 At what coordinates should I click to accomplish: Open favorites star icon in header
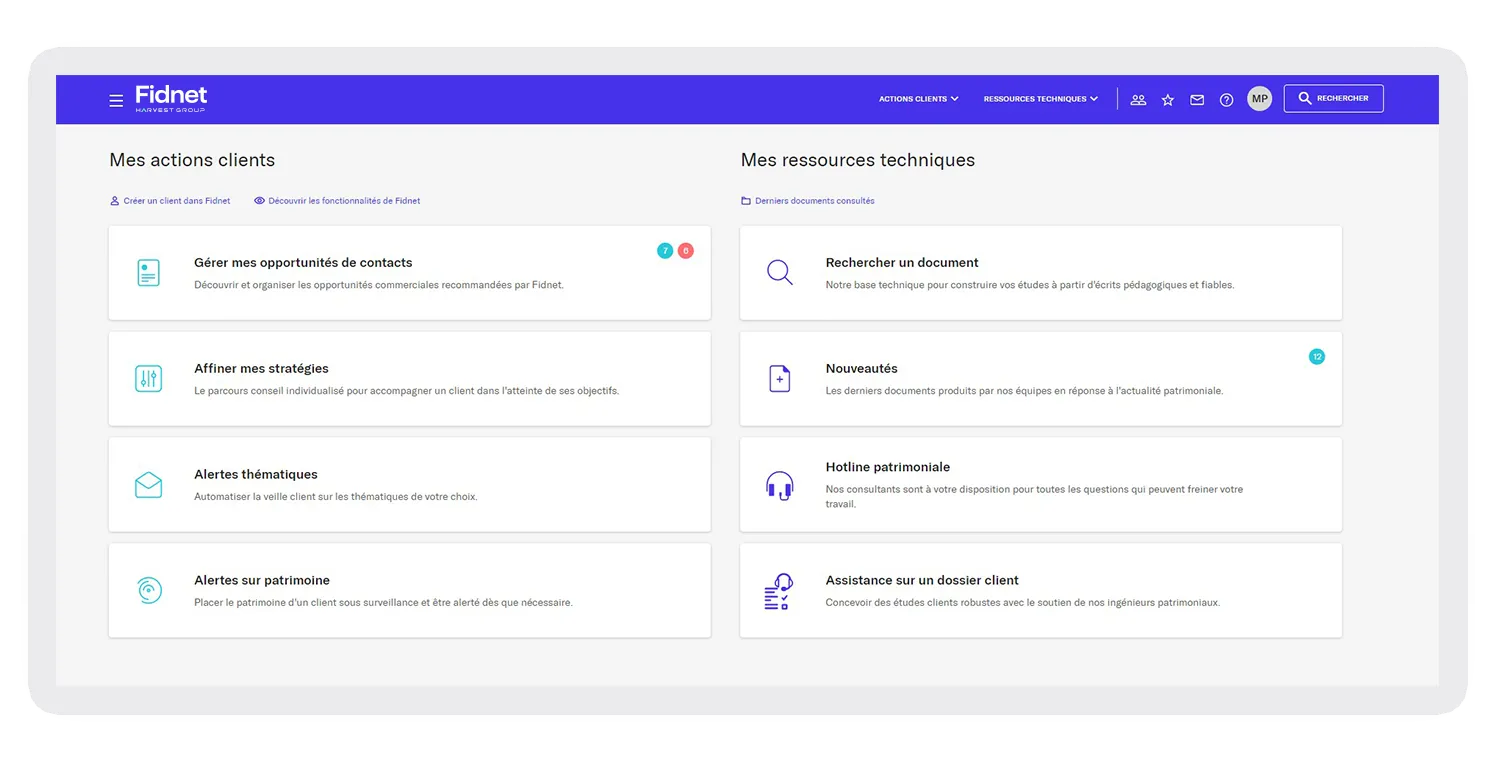1167,100
